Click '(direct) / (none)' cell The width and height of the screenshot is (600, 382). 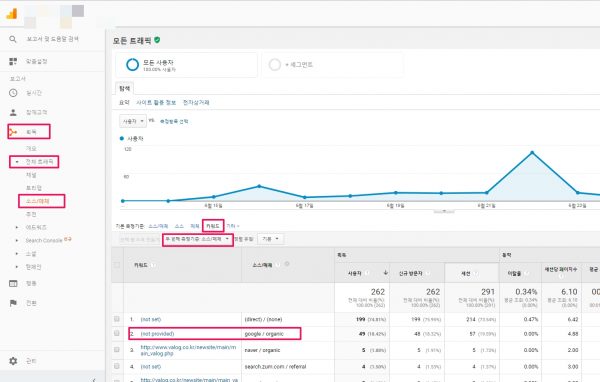(x=263, y=319)
